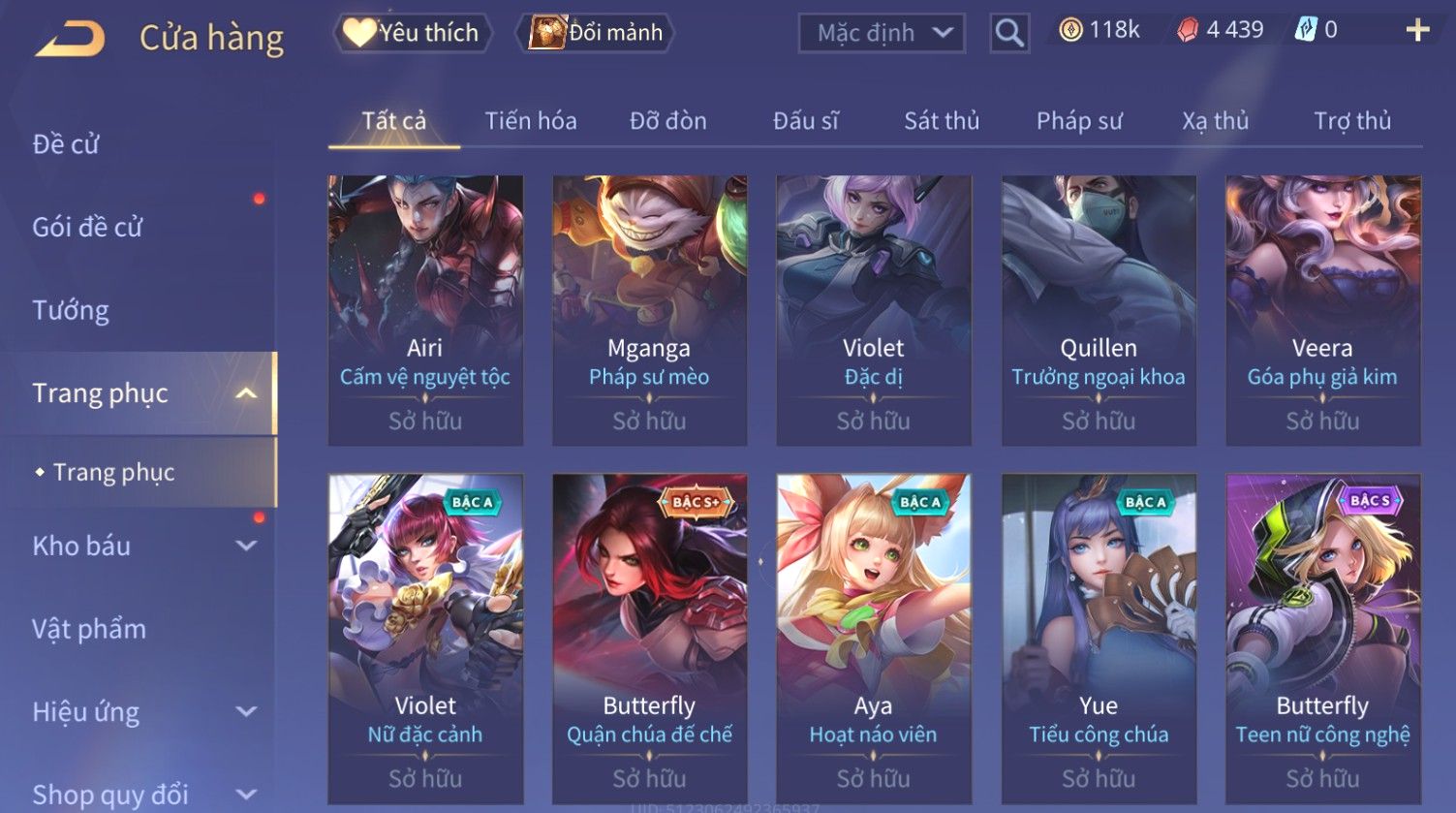Click the red ruby currency icon

1188,31
